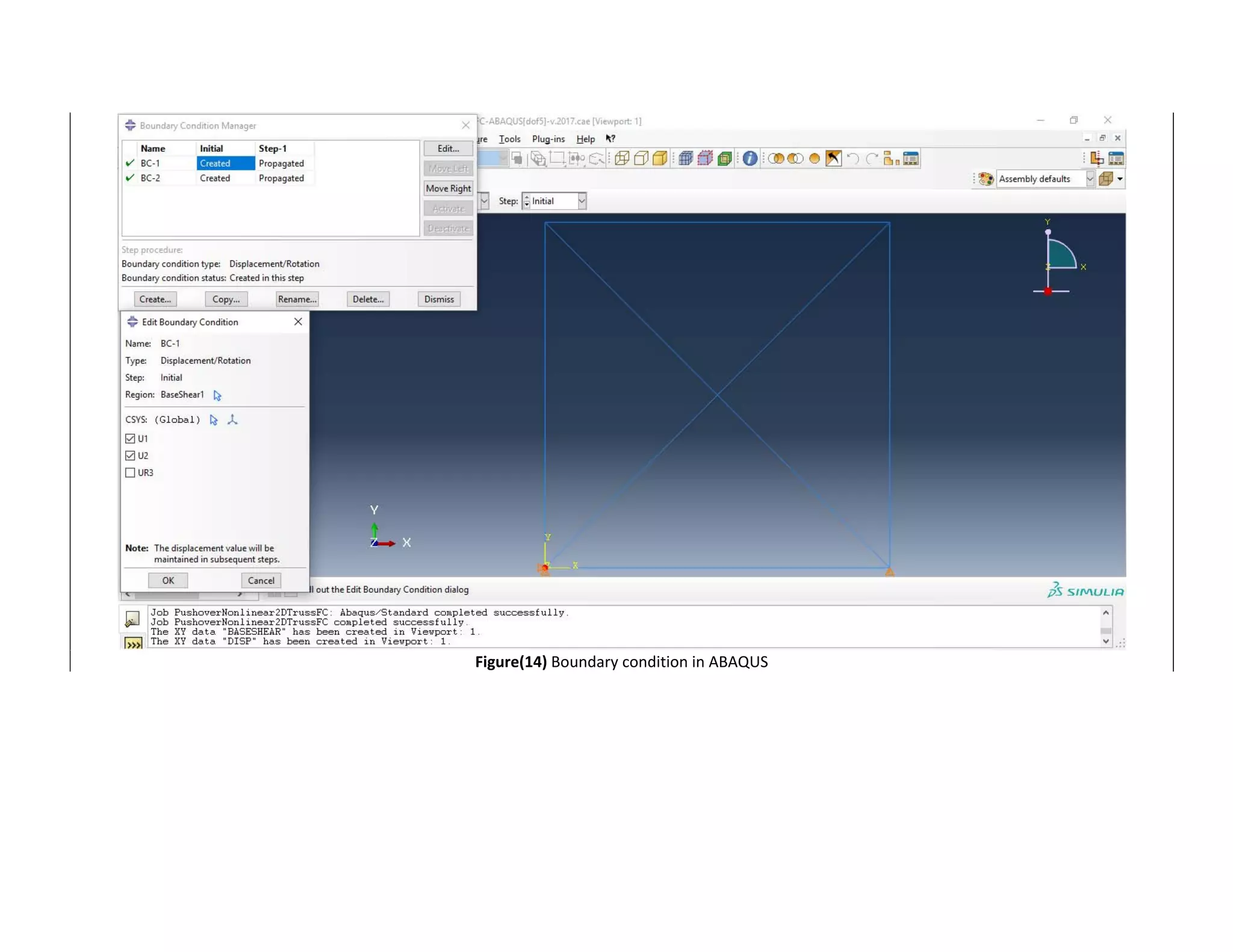This screenshot has height=952, width=1233.
Task: Click the message area scroll down arrow
Action: coord(1106,641)
